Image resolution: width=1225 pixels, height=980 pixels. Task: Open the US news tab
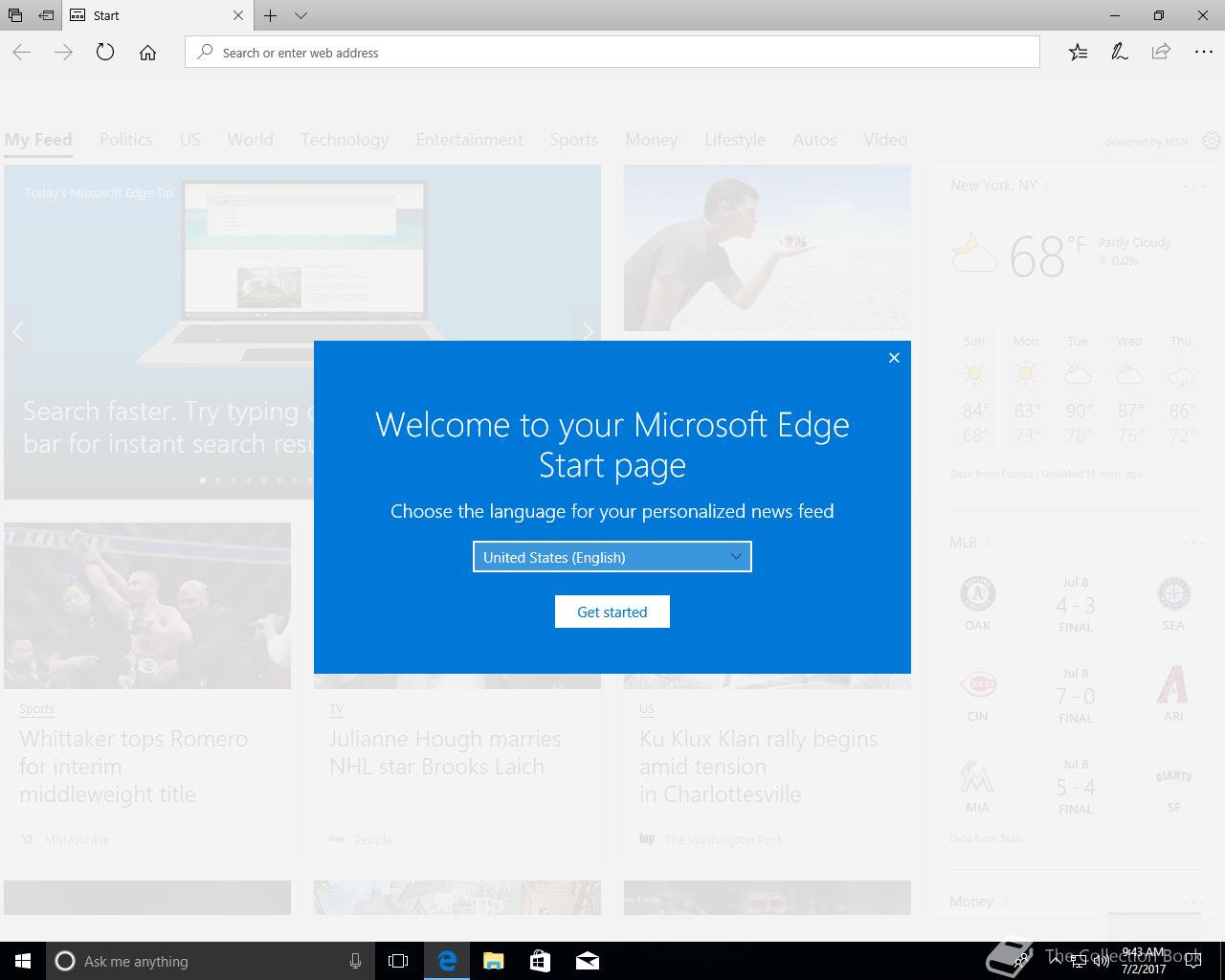189,140
